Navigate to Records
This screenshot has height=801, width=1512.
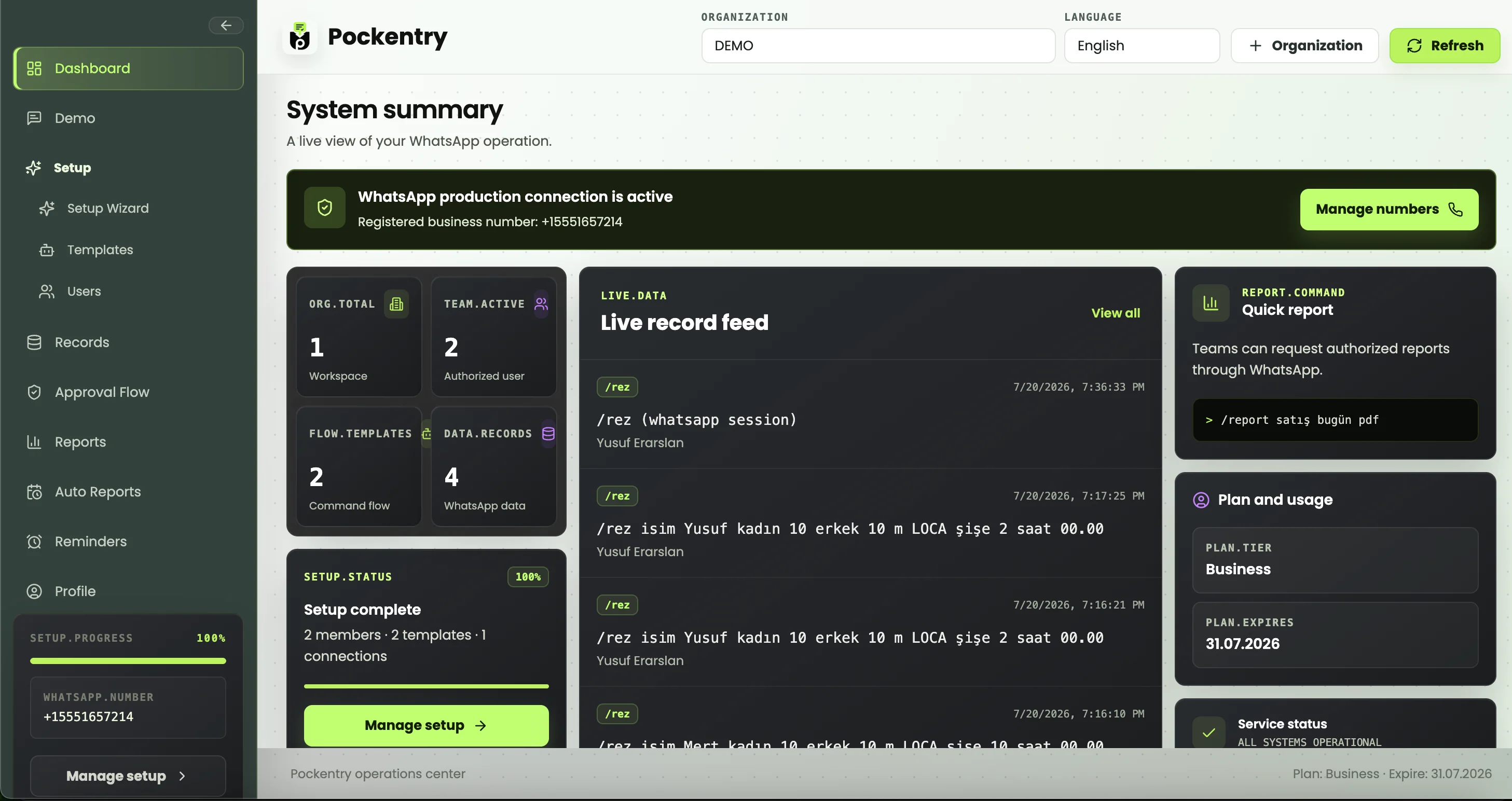coord(81,343)
